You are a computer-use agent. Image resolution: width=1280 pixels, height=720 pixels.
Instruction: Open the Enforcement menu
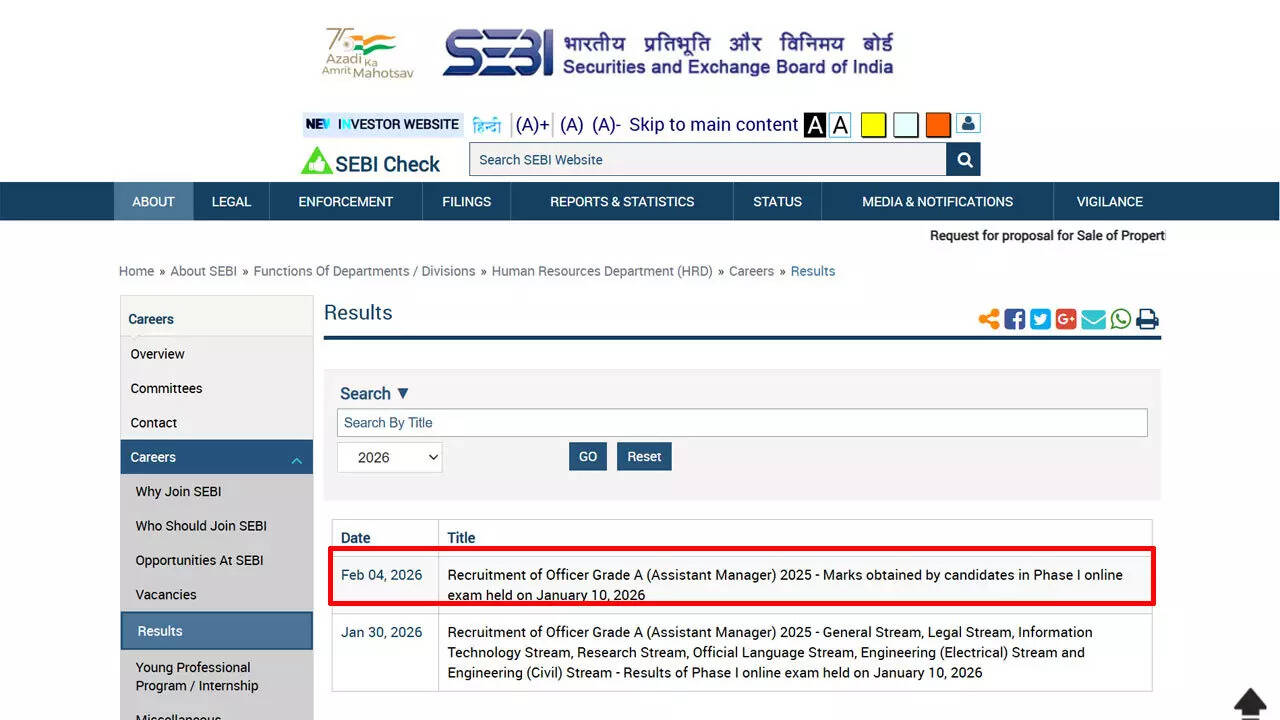(x=345, y=201)
